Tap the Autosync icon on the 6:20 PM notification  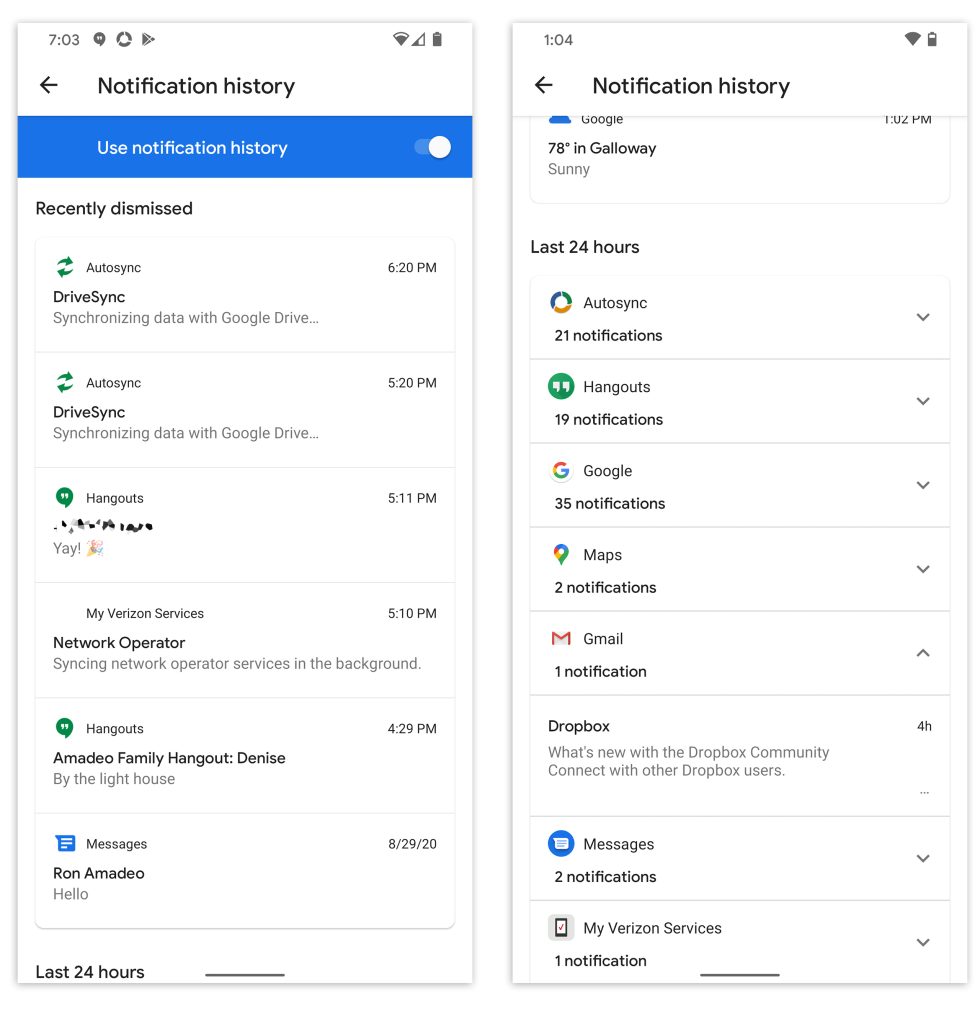(x=65, y=267)
